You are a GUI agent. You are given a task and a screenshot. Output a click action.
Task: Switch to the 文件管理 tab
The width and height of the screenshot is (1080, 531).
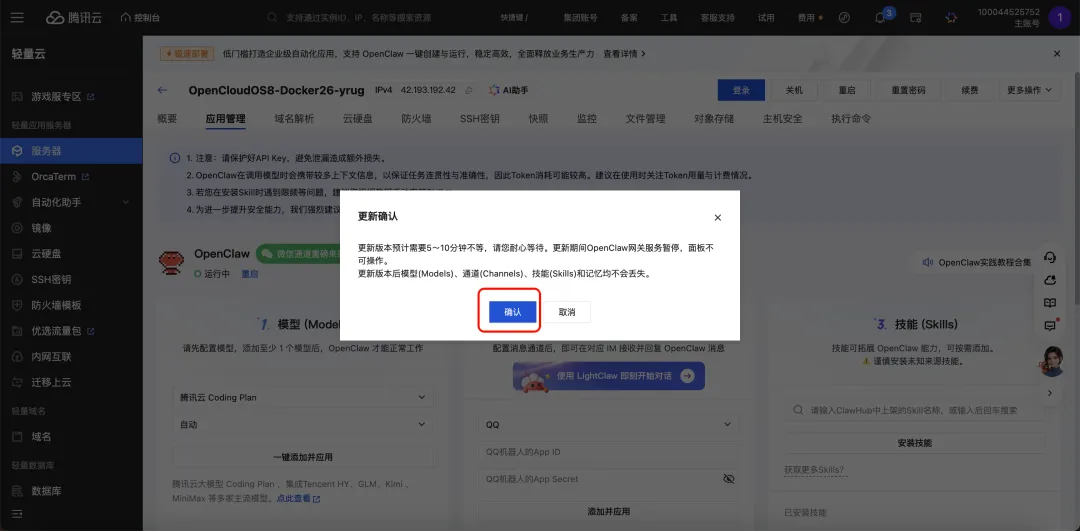click(645, 118)
